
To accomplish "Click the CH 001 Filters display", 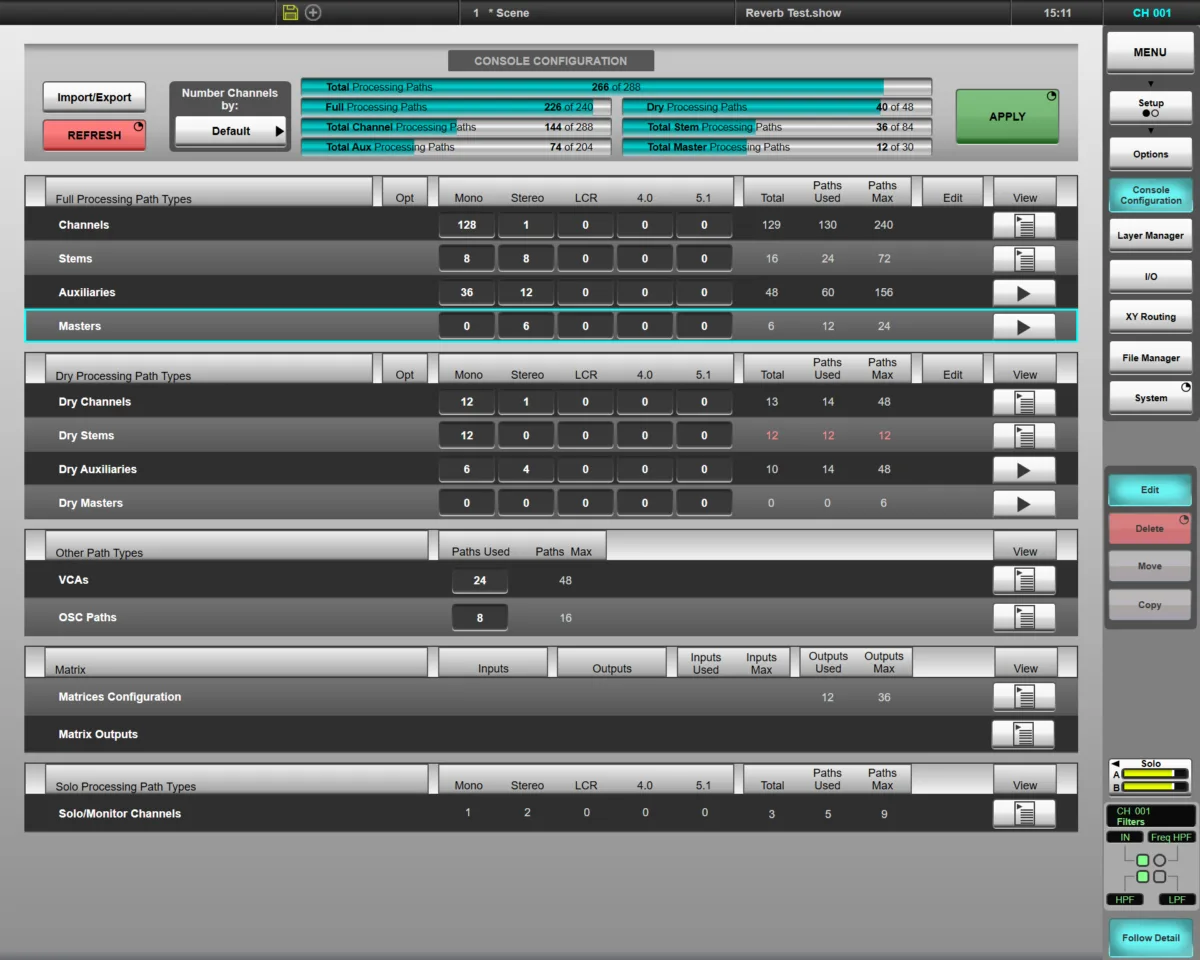I will (1151, 816).
